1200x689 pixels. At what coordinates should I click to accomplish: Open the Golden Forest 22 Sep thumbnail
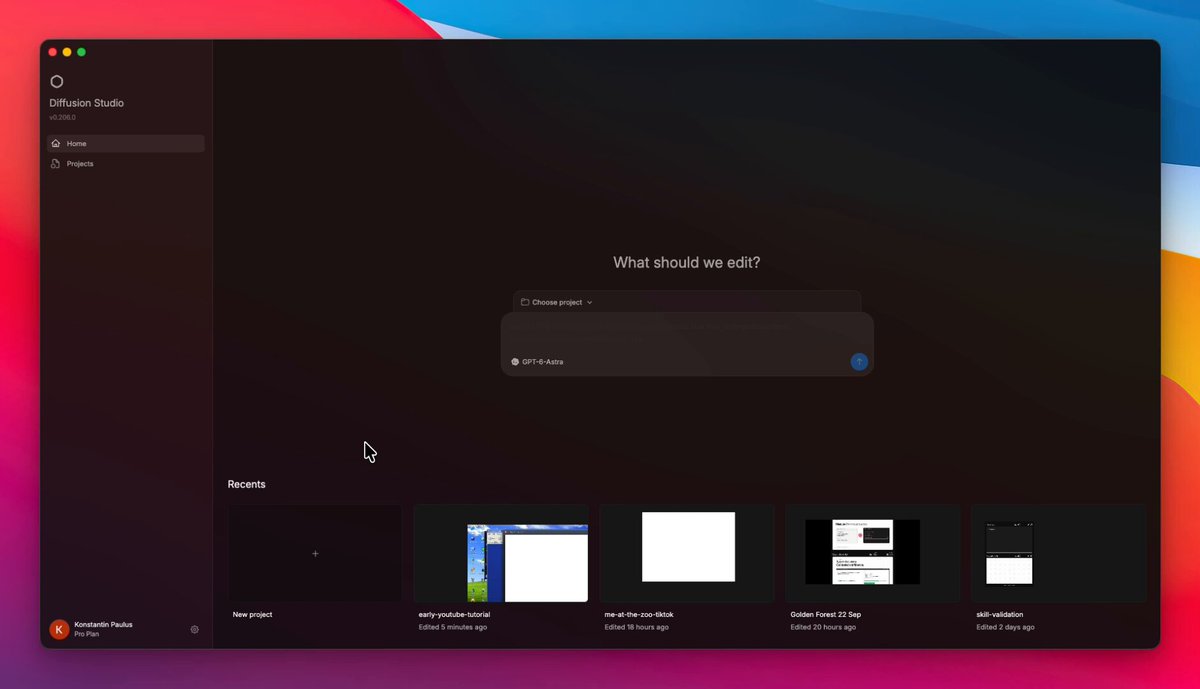coord(873,553)
